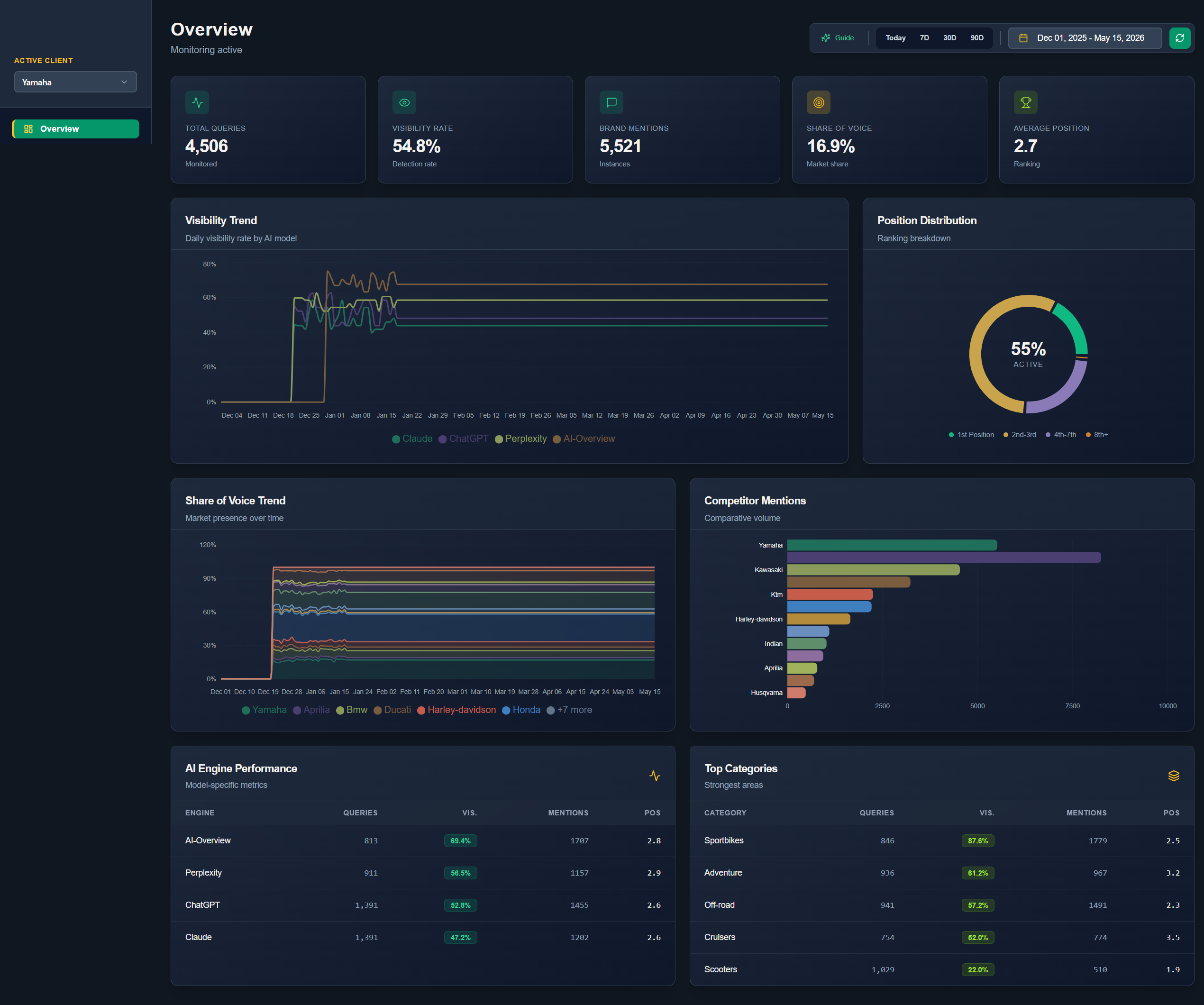
Task: Open the date range picker
Action: coord(1085,38)
